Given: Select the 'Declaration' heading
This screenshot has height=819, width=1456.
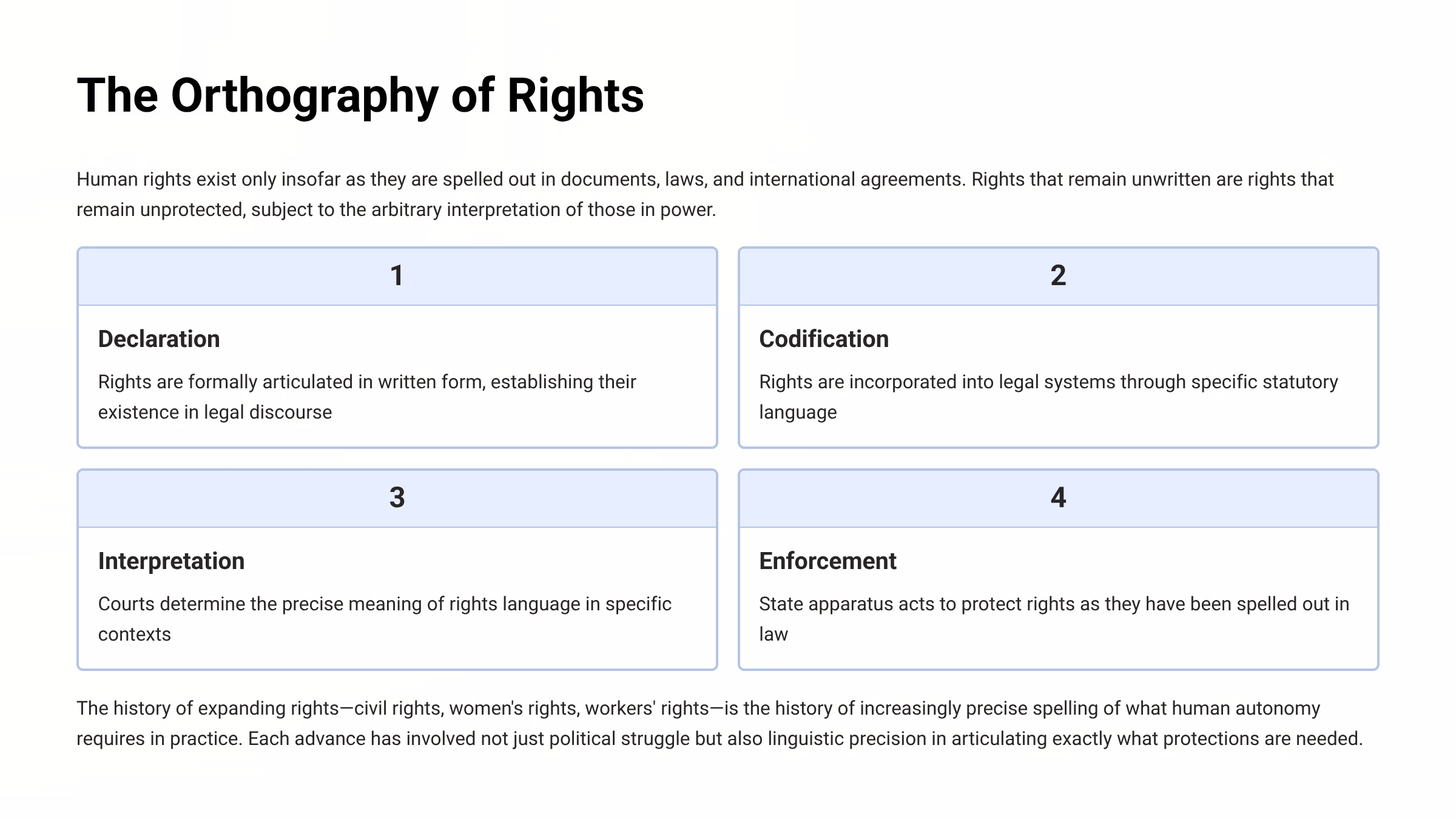Looking at the screenshot, I should [159, 339].
